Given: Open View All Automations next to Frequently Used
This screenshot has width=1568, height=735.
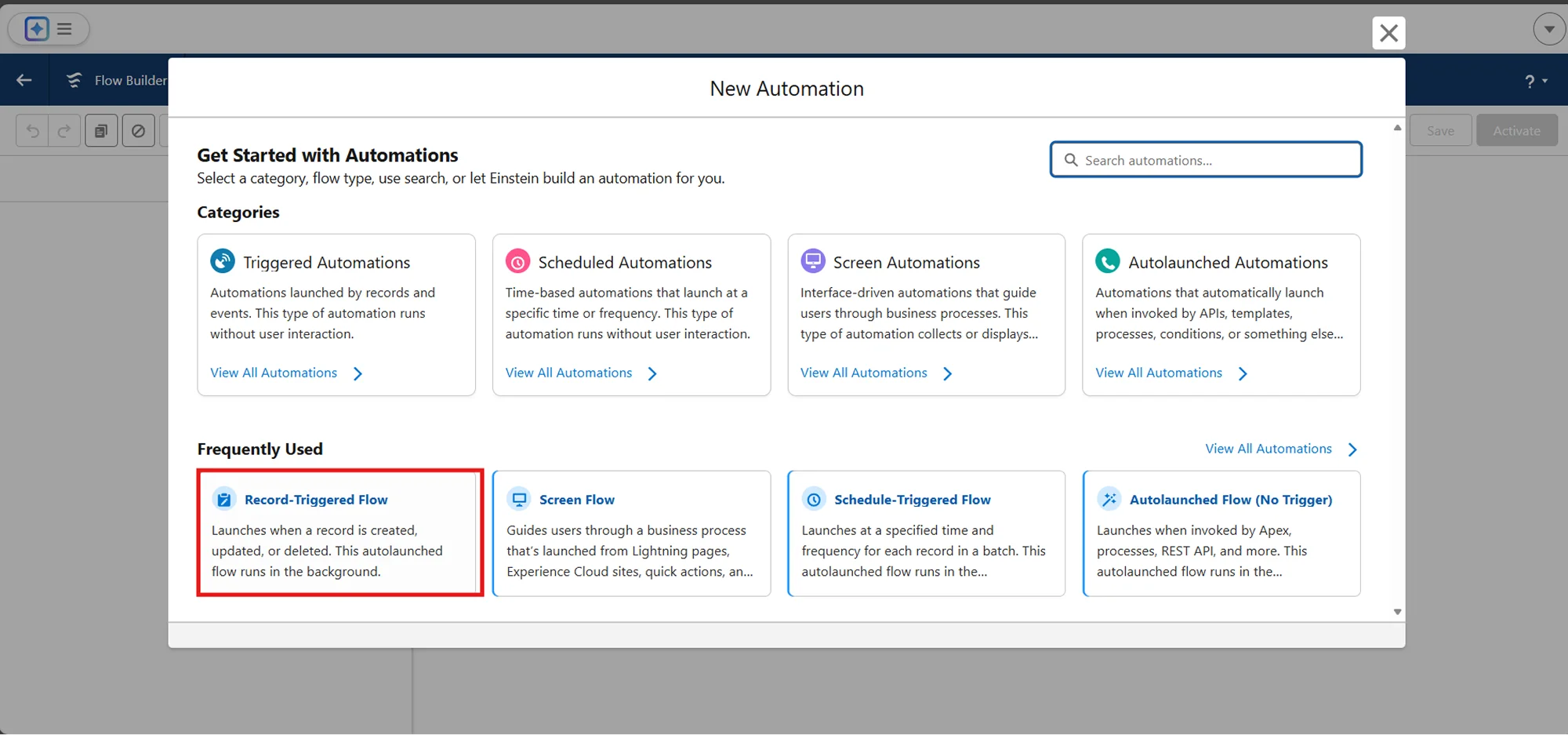Looking at the screenshot, I should pyautogui.click(x=1269, y=448).
